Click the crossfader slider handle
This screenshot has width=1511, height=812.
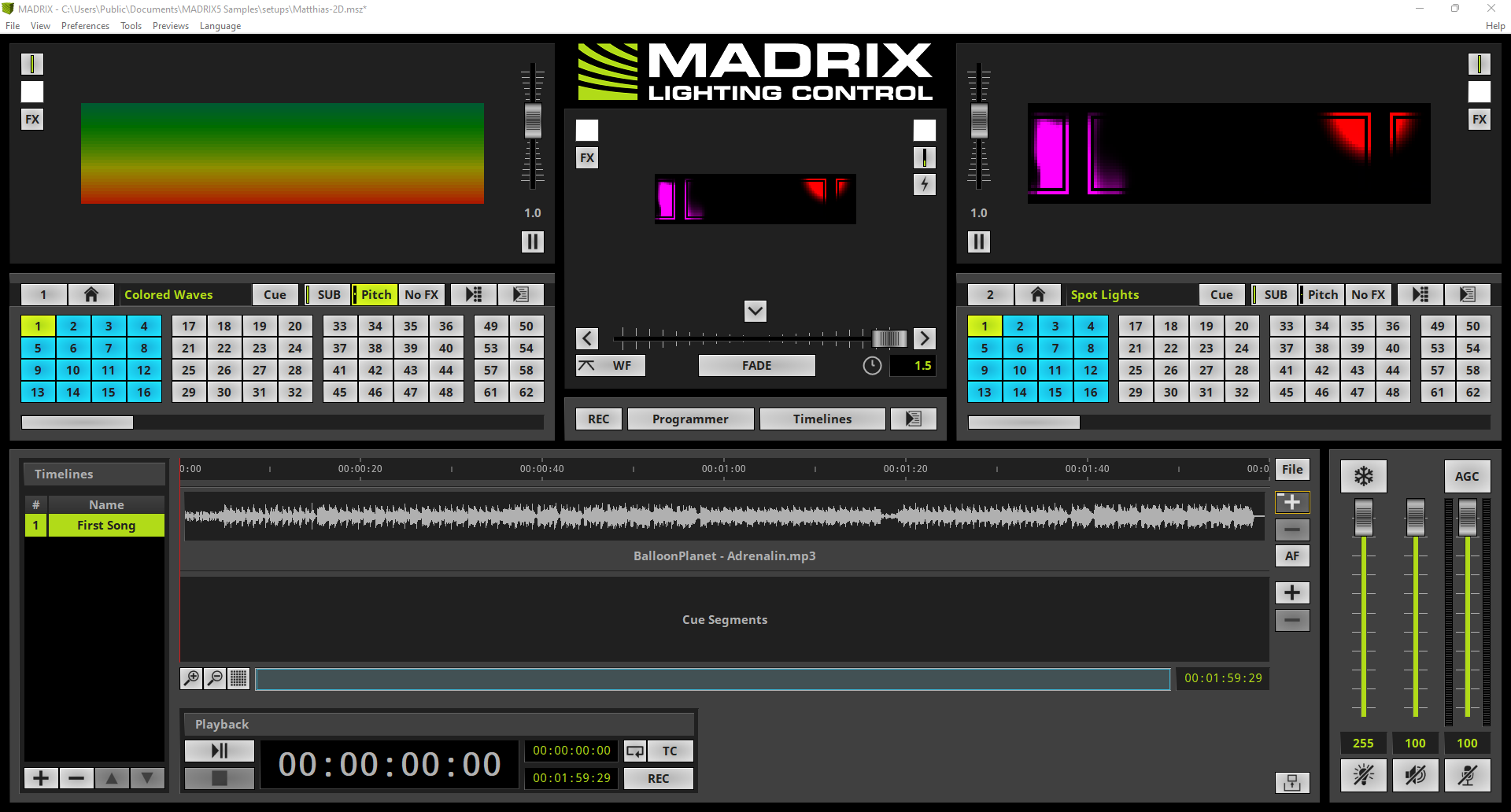(890, 338)
